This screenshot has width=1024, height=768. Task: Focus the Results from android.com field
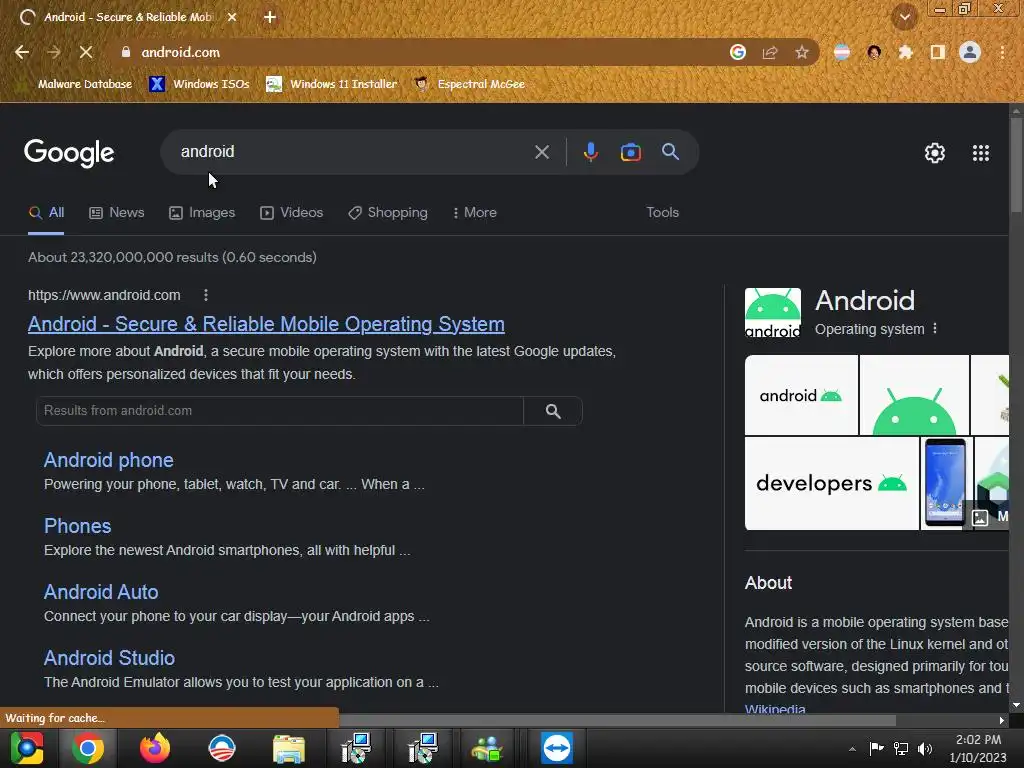coord(280,411)
